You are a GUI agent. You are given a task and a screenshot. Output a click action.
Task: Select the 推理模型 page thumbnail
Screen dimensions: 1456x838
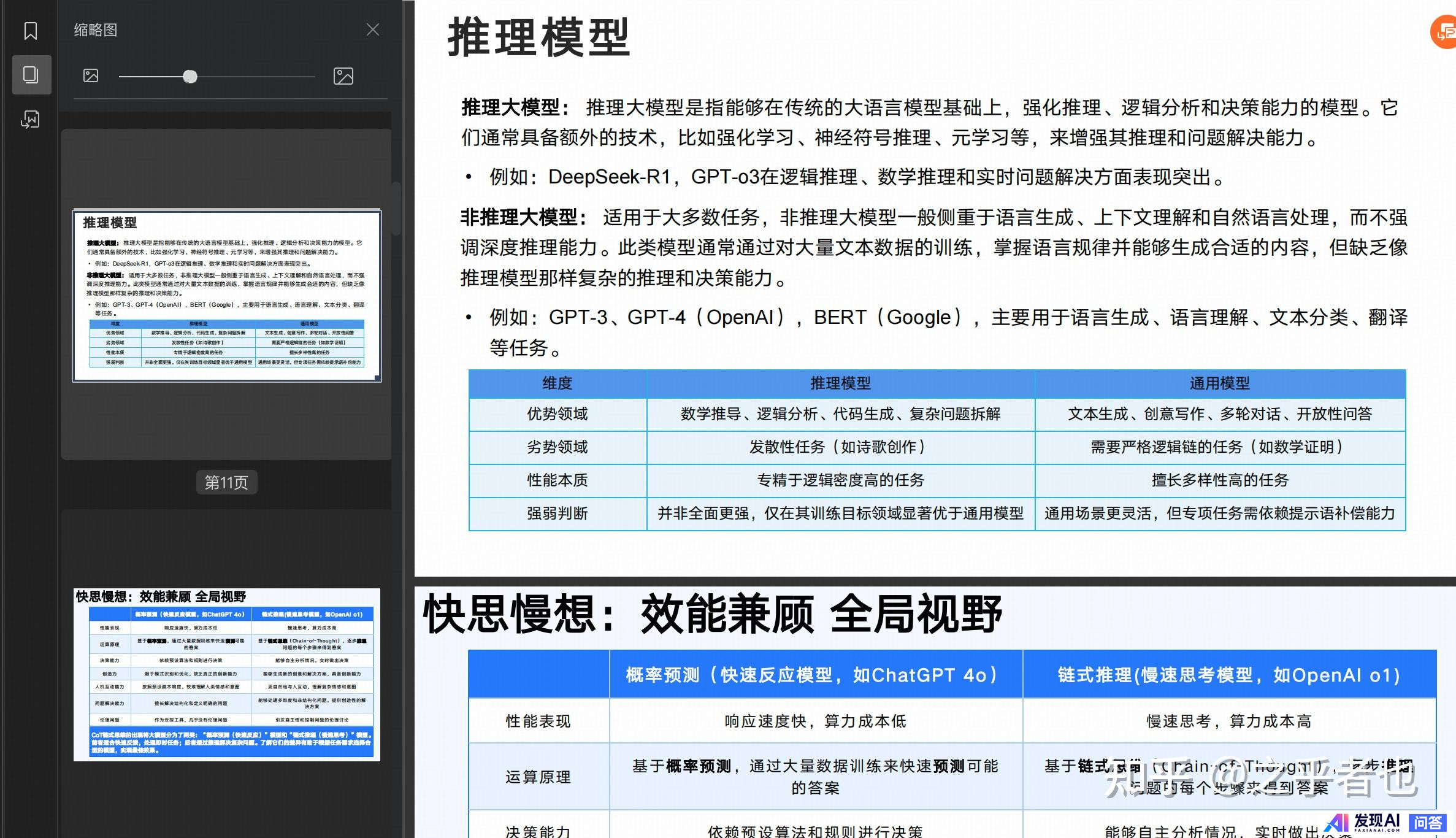(x=227, y=295)
